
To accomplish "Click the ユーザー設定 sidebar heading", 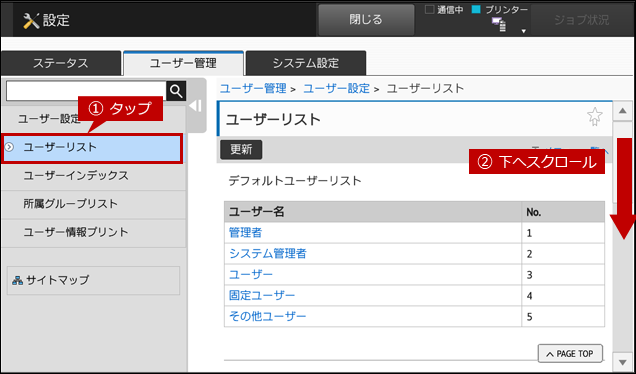I will click(x=49, y=119).
